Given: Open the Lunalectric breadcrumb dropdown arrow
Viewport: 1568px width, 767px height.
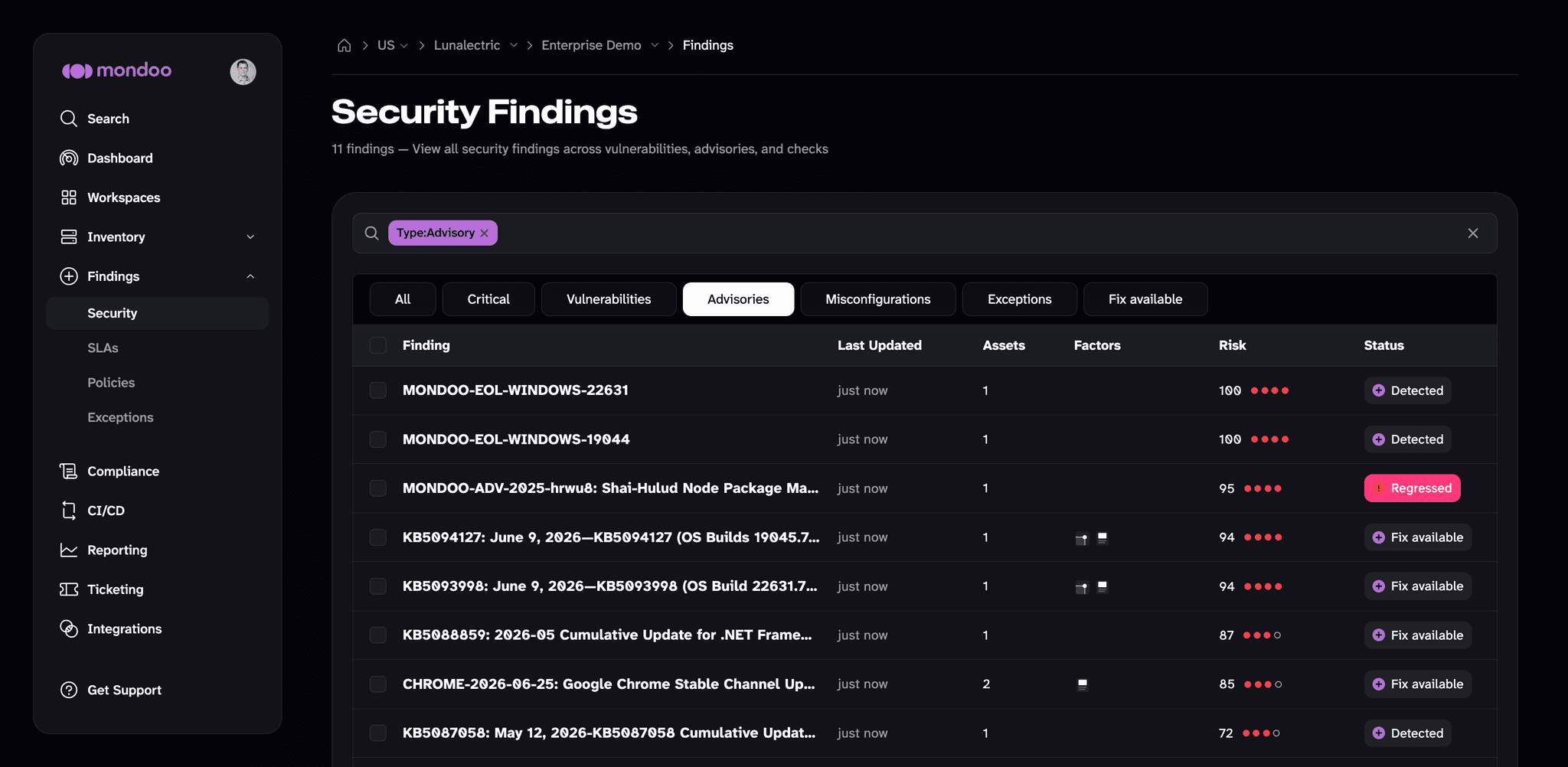Looking at the screenshot, I should (x=514, y=45).
